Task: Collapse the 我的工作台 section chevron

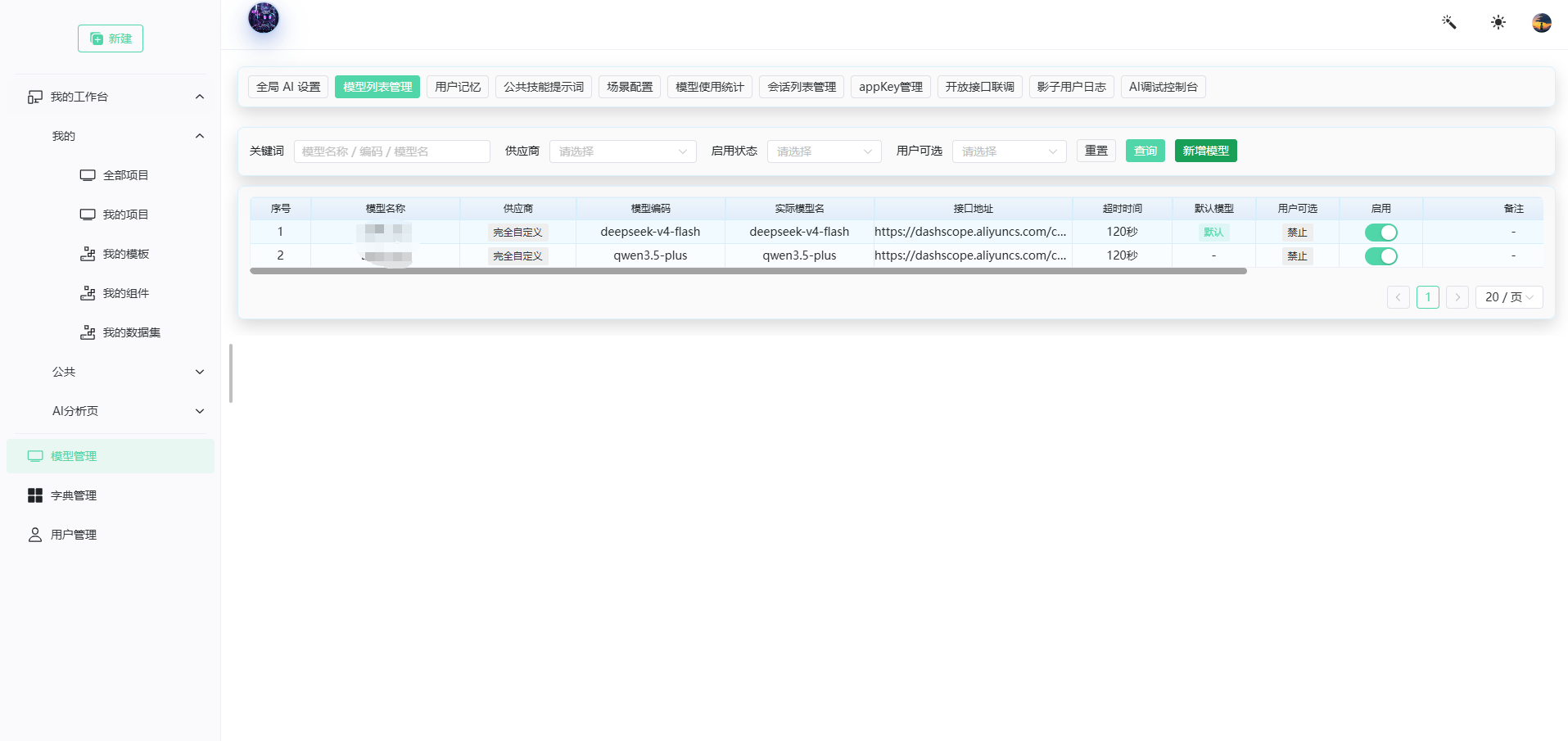Action: click(199, 97)
